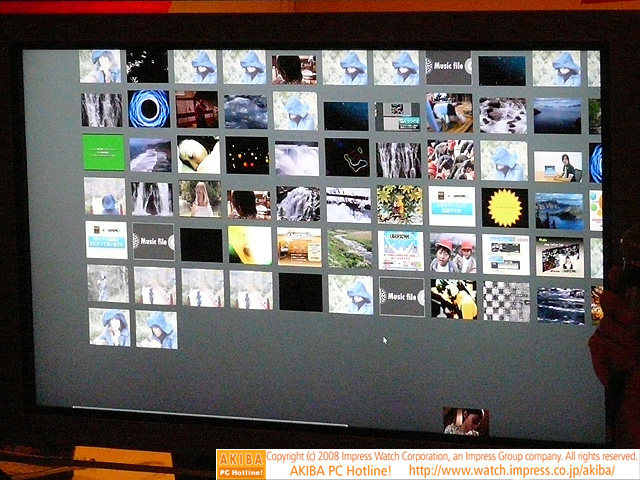Click the Music file thumbnail in the sixth row
The width and height of the screenshot is (640, 480).
pyautogui.click(x=402, y=297)
